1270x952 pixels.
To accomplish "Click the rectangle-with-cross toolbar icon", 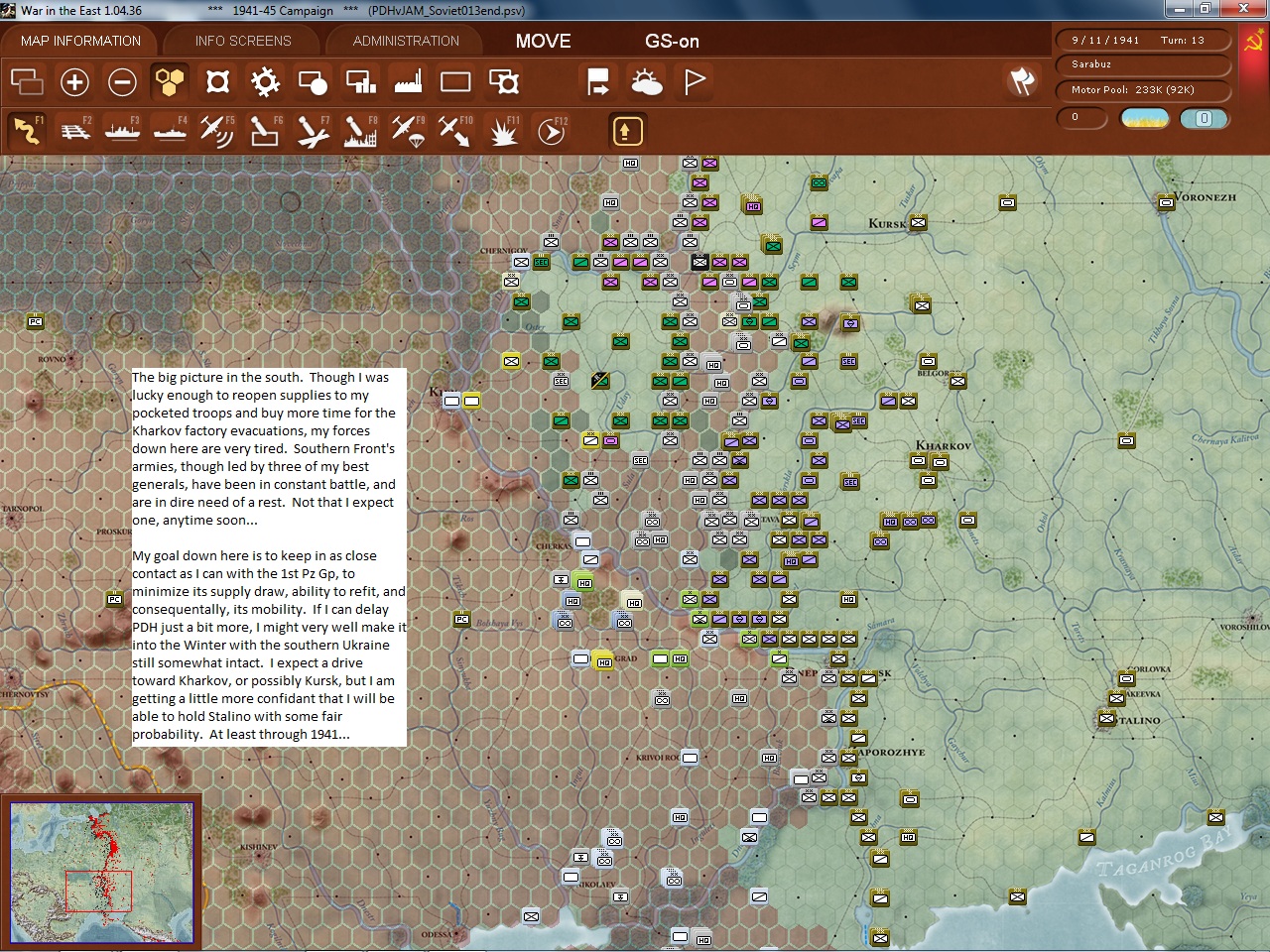I will tap(504, 81).
